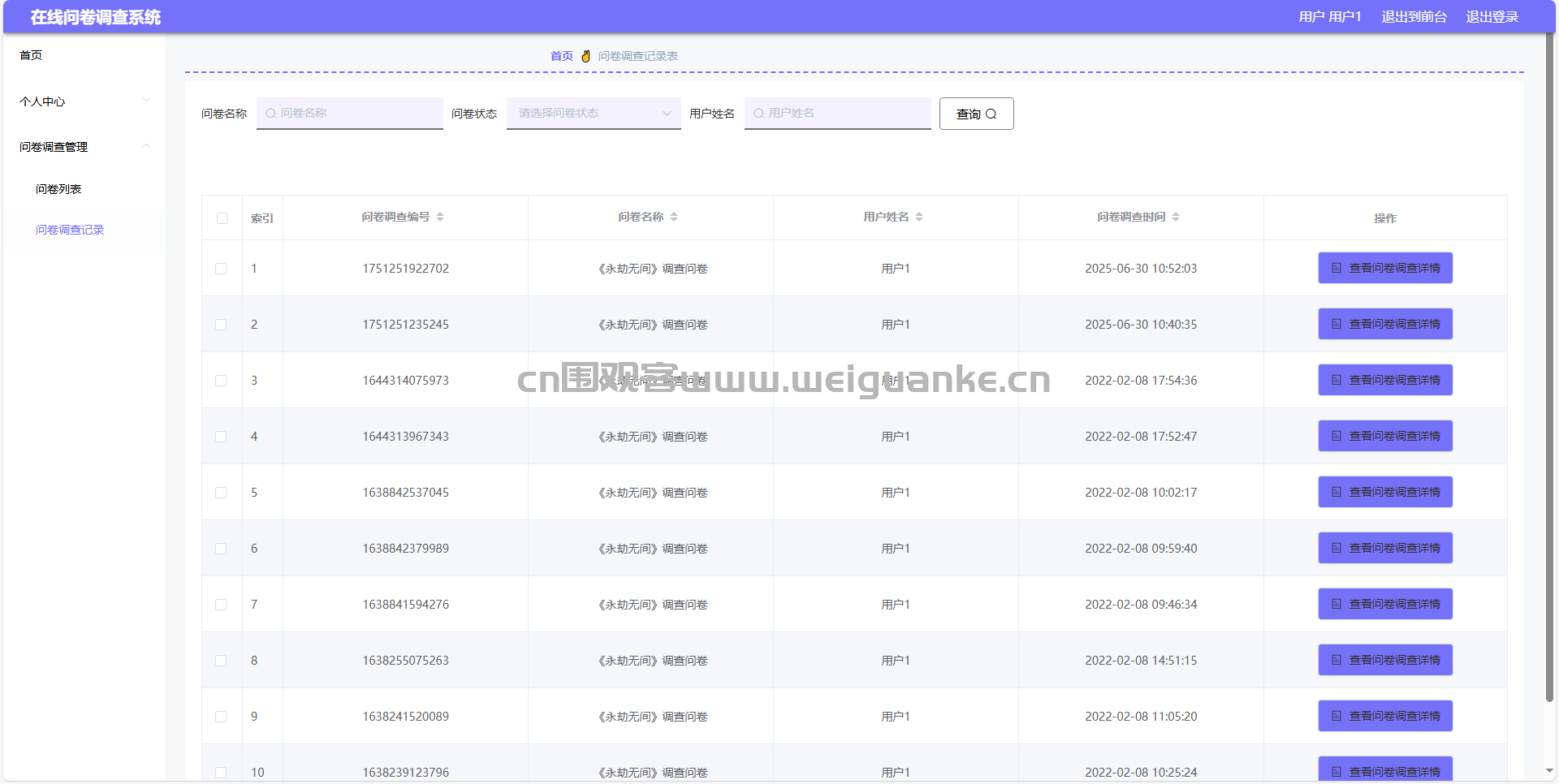Check the checkbox for row 4
Screen dimensions: 1559x784
[221, 437]
